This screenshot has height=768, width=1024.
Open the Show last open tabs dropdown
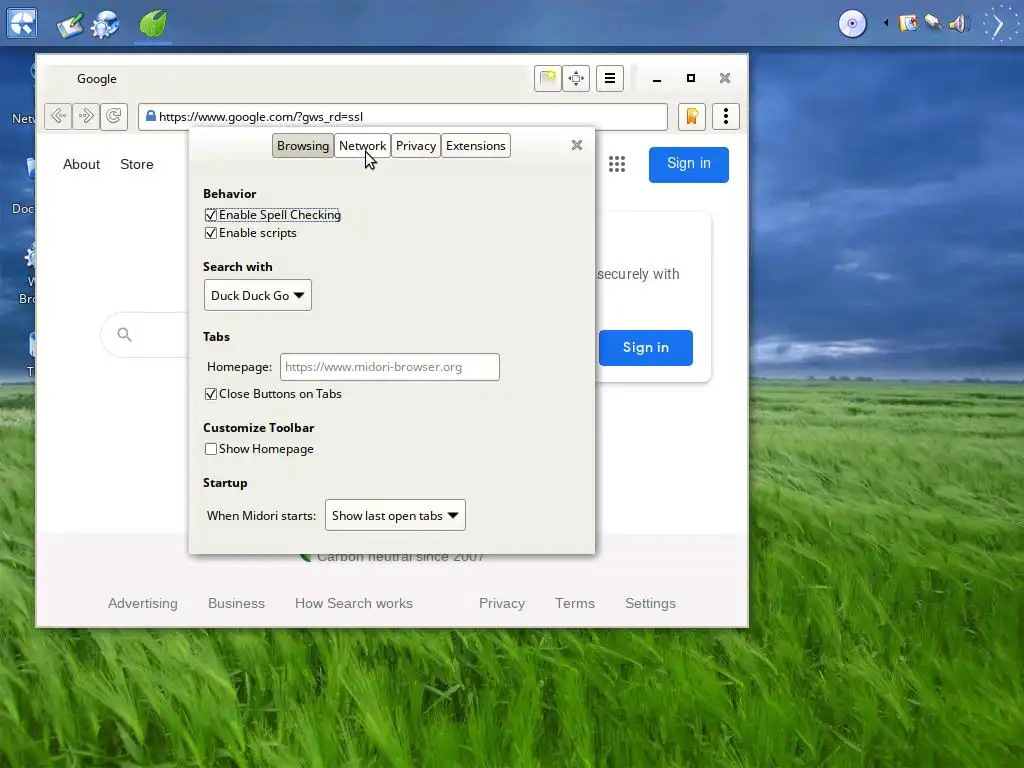[x=395, y=515]
